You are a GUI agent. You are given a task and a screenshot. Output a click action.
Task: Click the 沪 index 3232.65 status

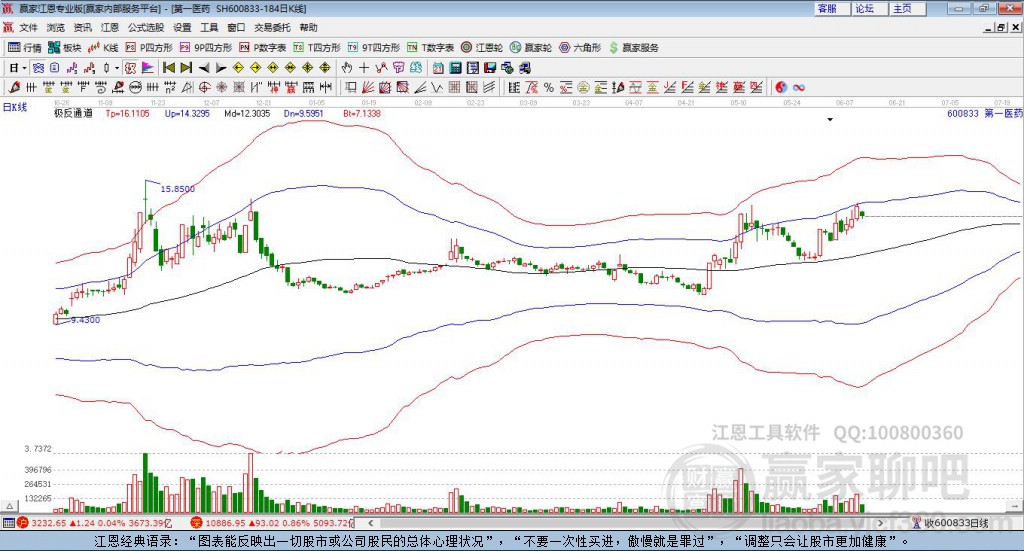(x=94, y=523)
